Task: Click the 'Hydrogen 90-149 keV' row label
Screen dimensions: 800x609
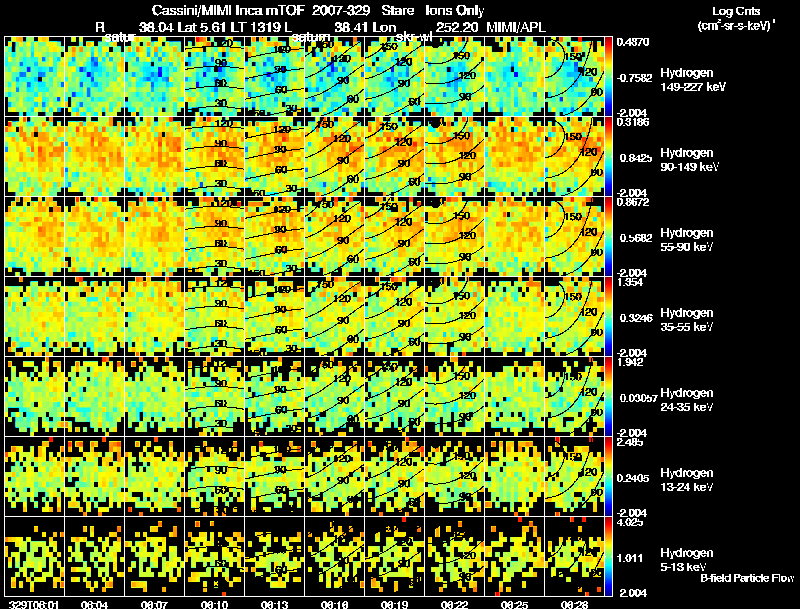Action: (689, 160)
